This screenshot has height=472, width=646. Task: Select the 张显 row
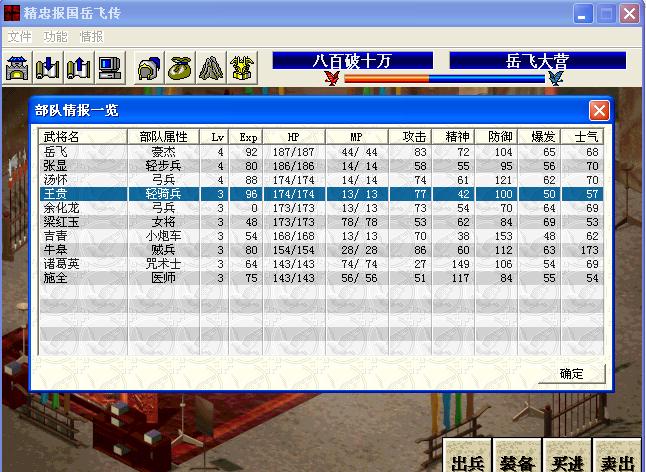pyautogui.click(x=321, y=166)
